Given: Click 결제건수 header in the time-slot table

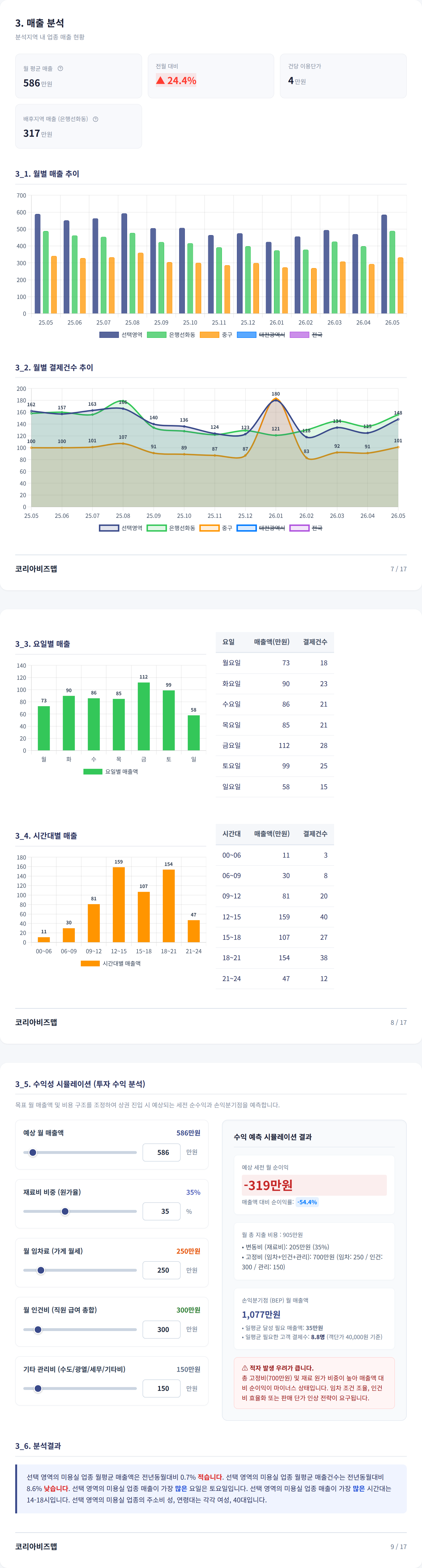Looking at the screenshot, I should [316, 834].
